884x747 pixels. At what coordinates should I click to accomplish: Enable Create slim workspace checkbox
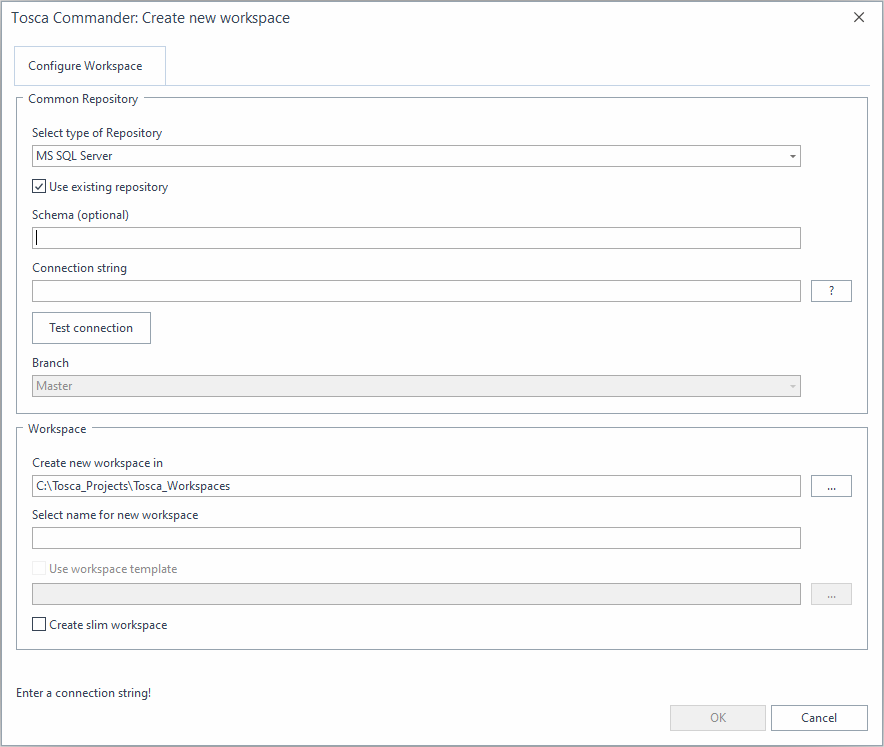point(39,625)
